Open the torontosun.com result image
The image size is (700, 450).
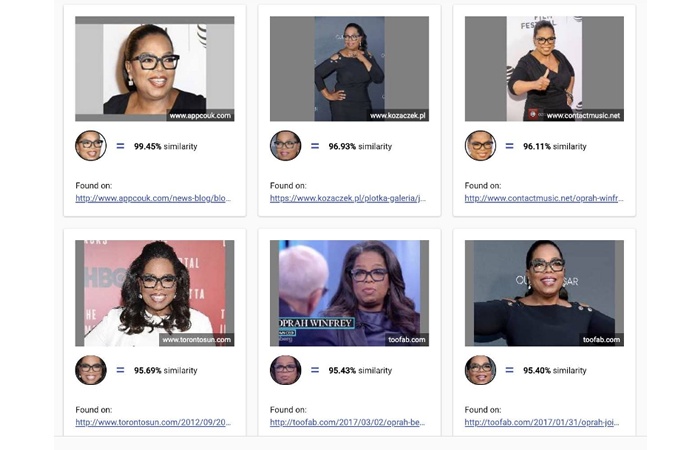(x=154, y=293)
